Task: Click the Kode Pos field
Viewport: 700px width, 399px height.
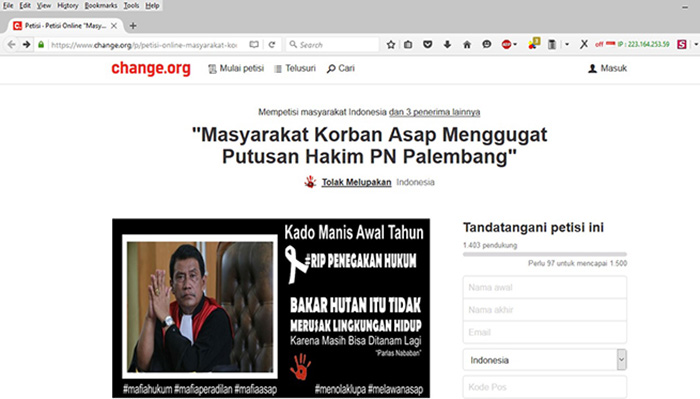Action: 545,387
